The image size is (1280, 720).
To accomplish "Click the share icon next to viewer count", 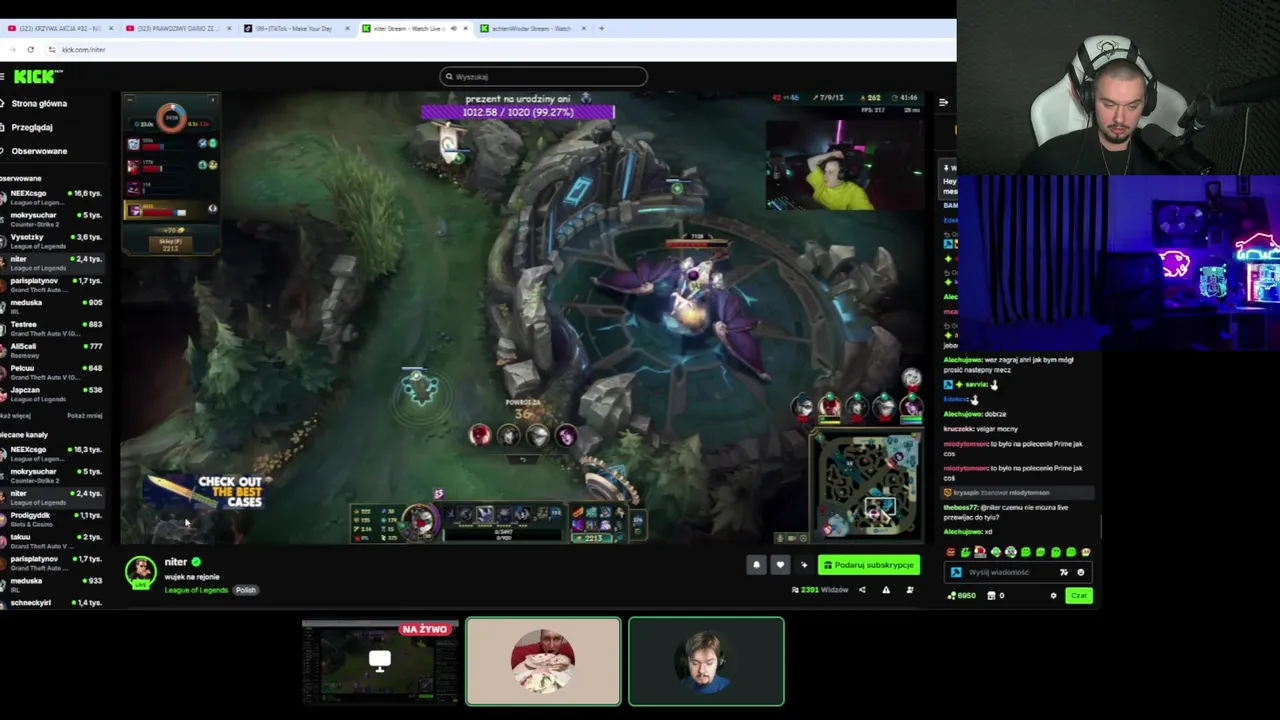I will [862, 590].
